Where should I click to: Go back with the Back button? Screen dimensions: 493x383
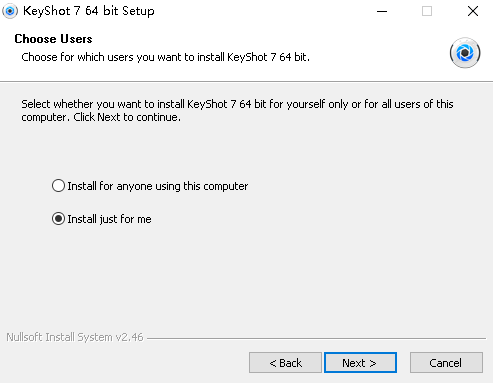pos(285,363)
